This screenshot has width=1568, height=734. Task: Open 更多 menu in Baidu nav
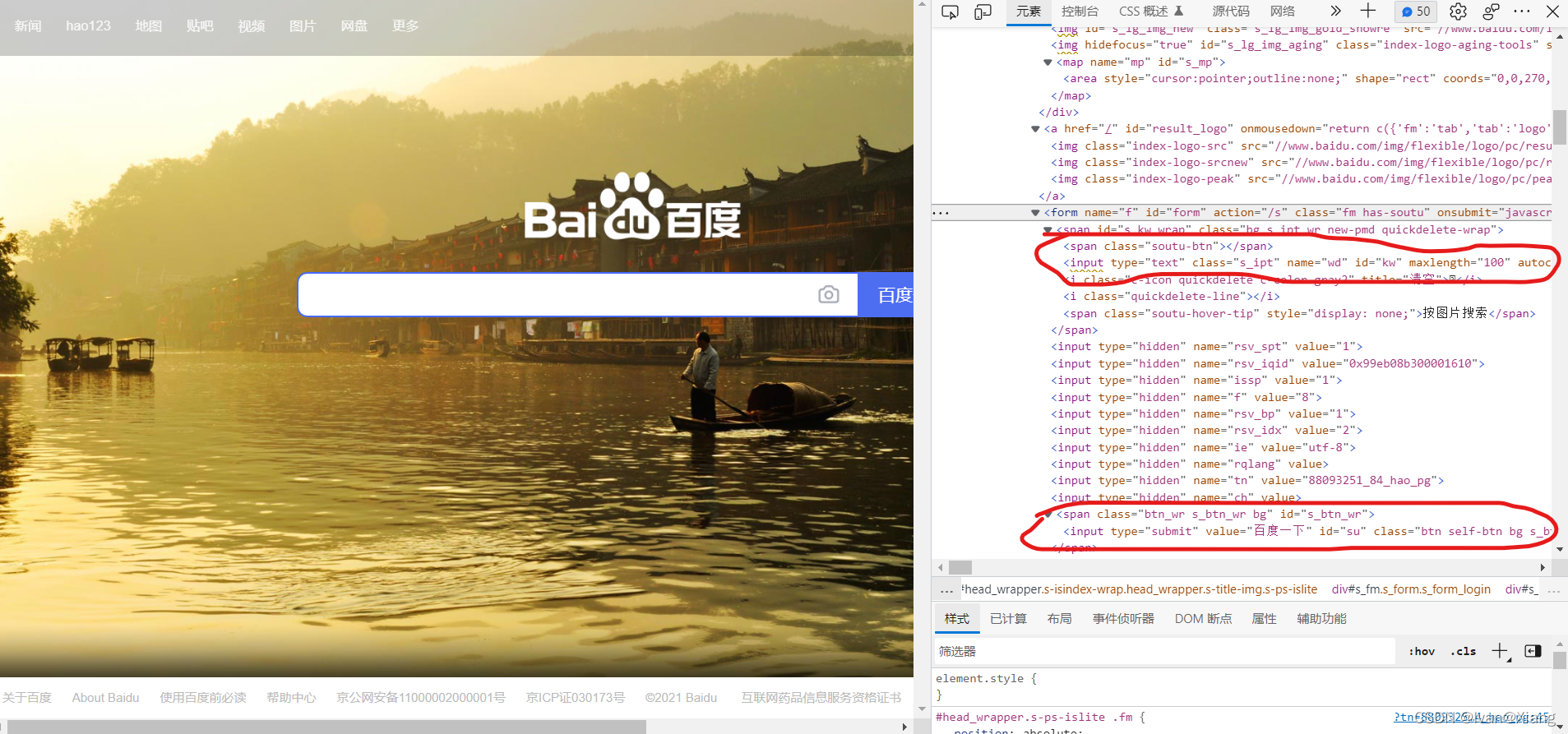click(405, 26)
